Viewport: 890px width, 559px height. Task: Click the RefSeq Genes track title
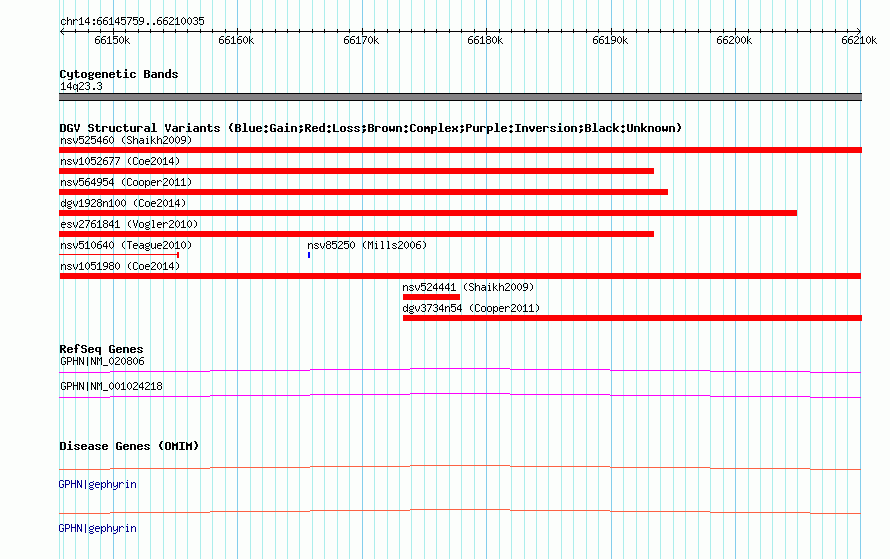coord(101,349)
